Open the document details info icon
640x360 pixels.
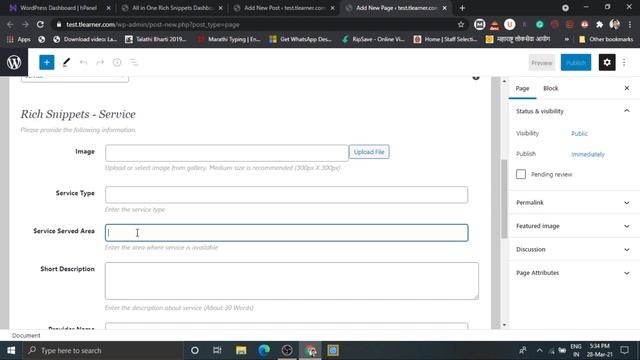[117, 62]
